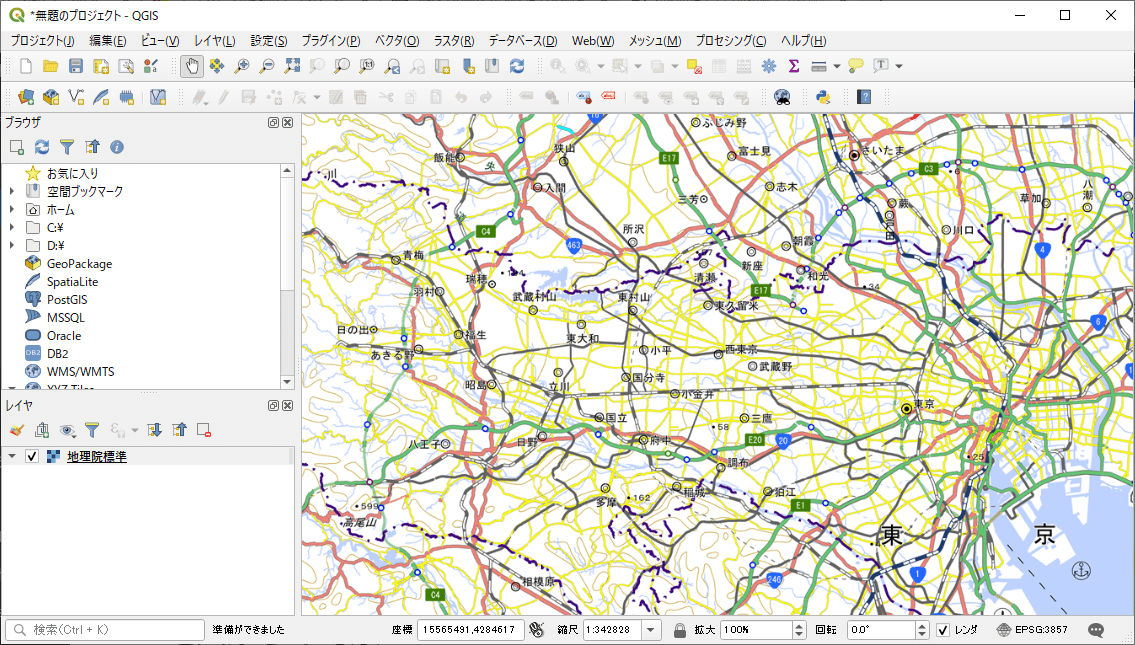Click the 座標 coordinate input field
Screen dimensions: 1135x645
(471, 630)
